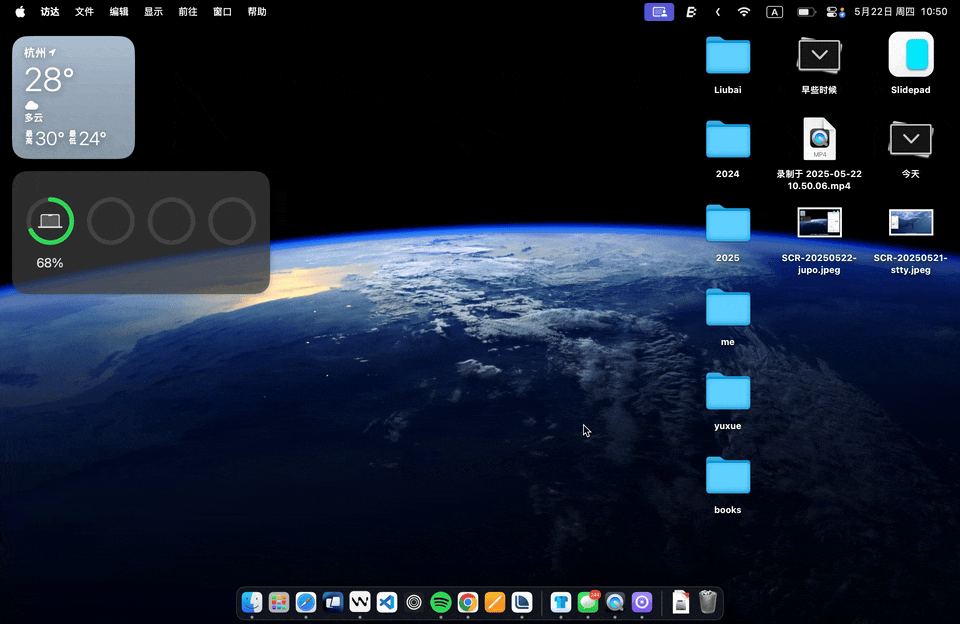The width and height of the screenshot is (960, 624).
Task: Select the SCR-20250522-jupo.jpeg screenshot thumbnail
Action: [819, 222]
